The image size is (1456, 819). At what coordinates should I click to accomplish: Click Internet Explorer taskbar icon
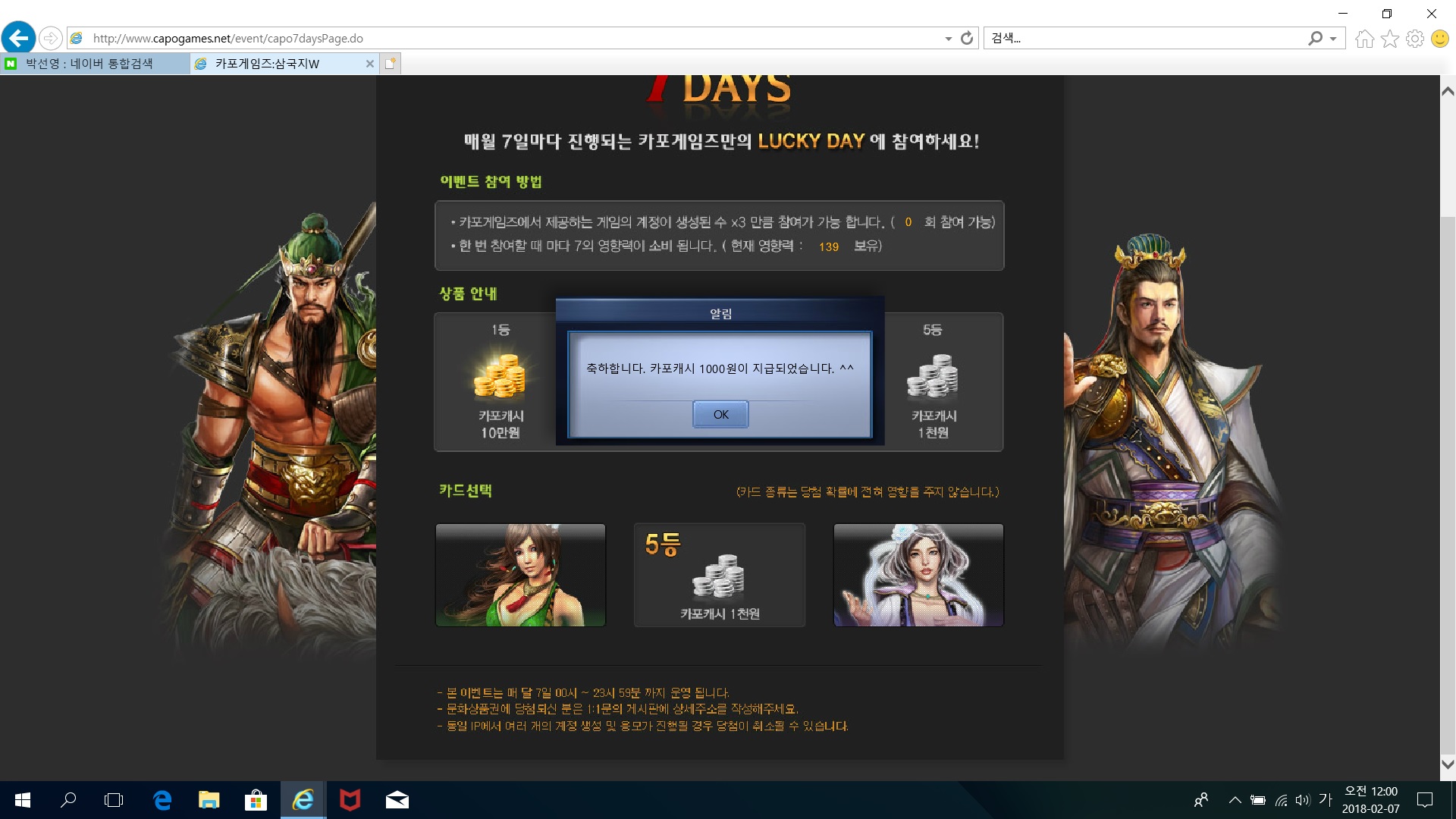[303, 800]
